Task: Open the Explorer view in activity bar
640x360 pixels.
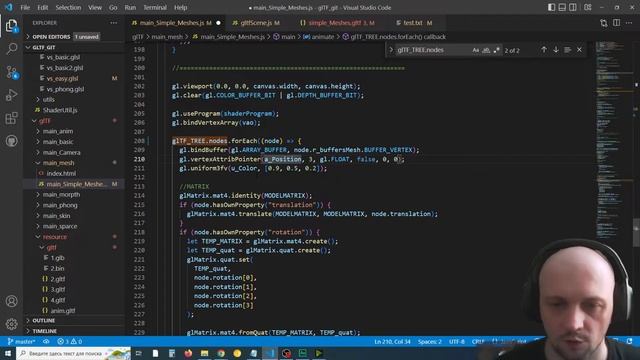Action: click(11, 25)
